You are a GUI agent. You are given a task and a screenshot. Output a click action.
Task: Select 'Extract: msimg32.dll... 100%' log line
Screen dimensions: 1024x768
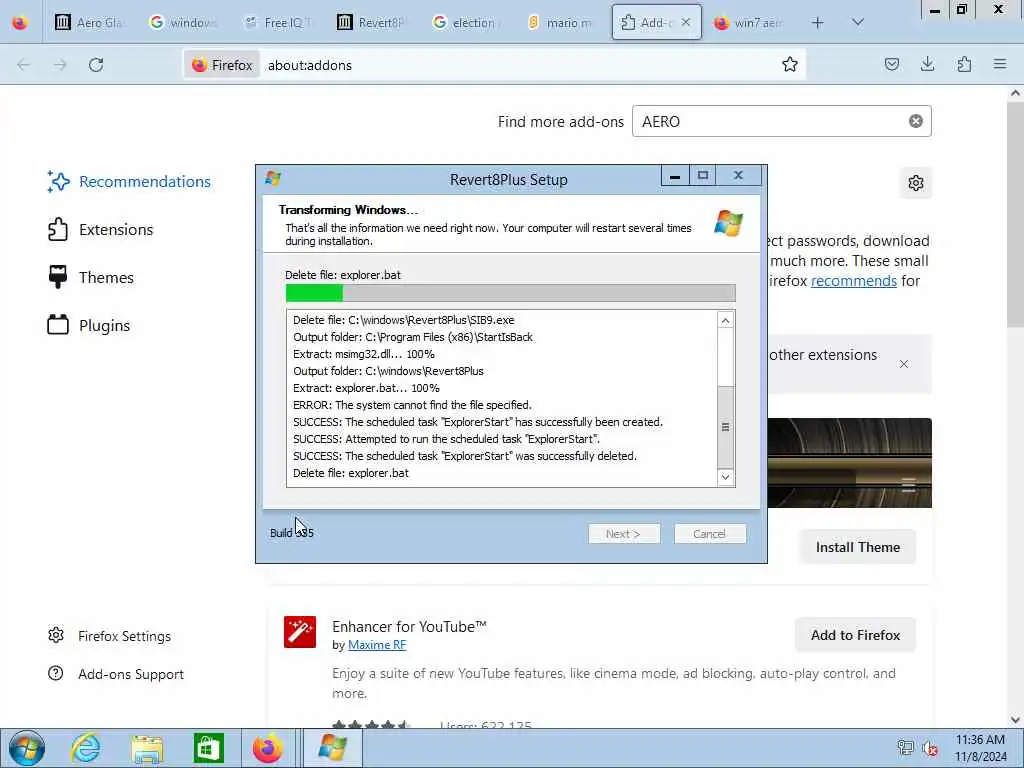click(x=364, y=354)
